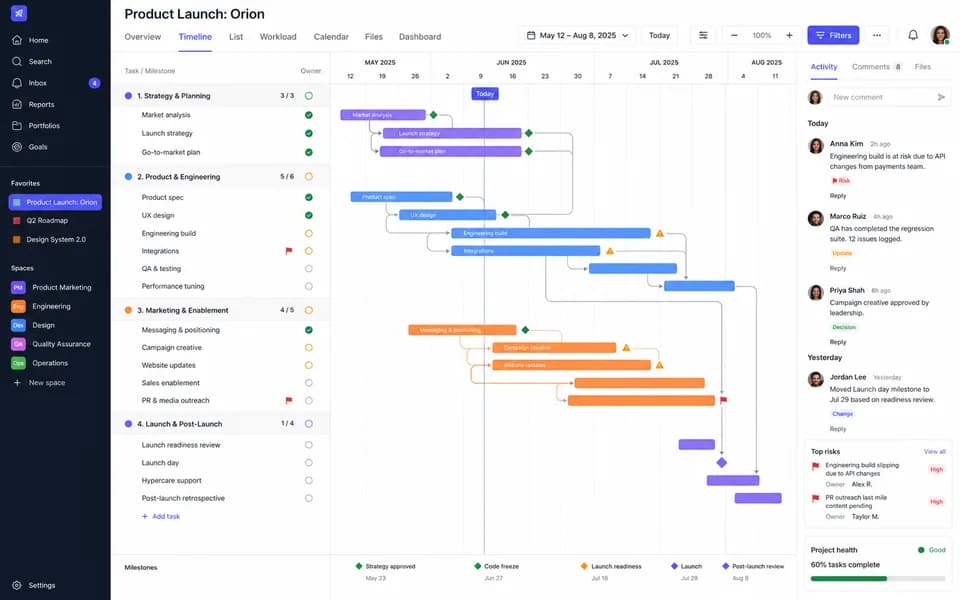The height and width of the screenshot is (600, 960).
Task: Open the Comments tab in side panel
Action: (x=876, y=67)
